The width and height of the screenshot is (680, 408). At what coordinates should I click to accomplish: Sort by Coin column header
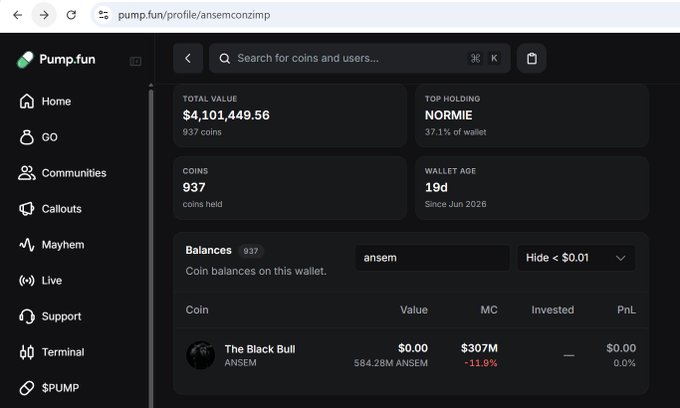(x=197, y=310)
